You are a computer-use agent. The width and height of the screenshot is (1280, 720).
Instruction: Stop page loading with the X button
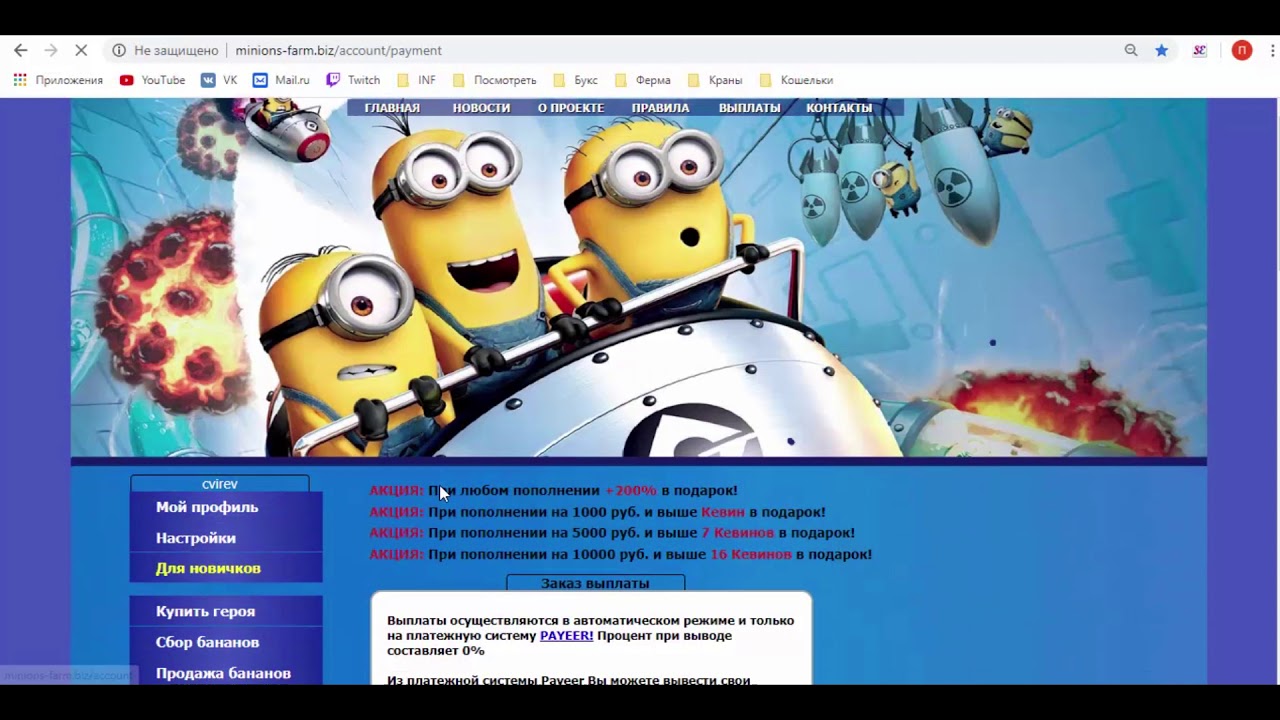tap(82, 50)
